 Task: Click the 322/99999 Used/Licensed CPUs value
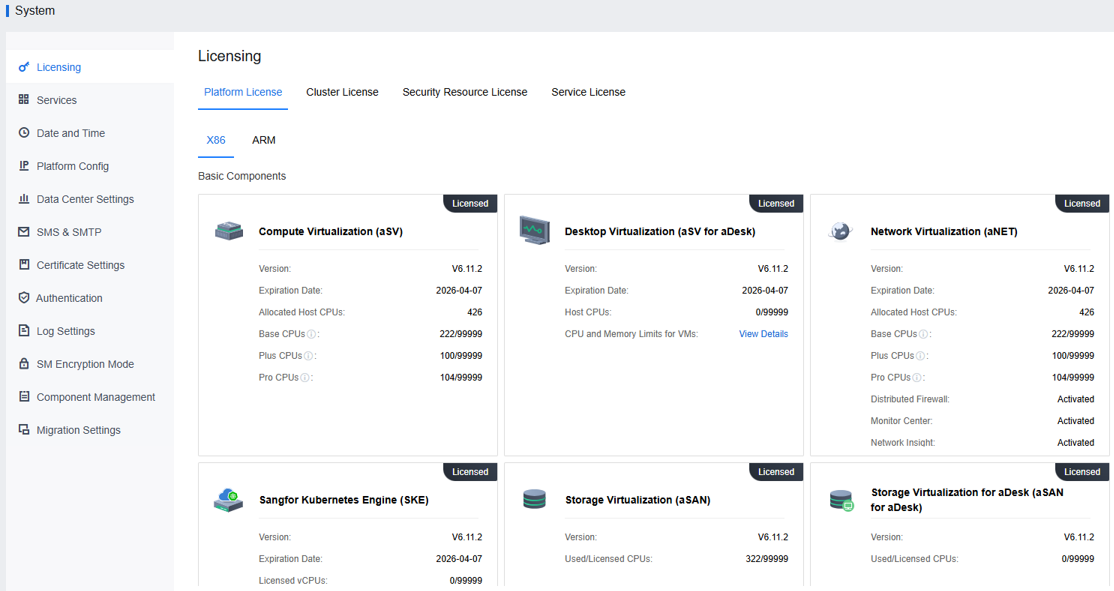[767, 559]
